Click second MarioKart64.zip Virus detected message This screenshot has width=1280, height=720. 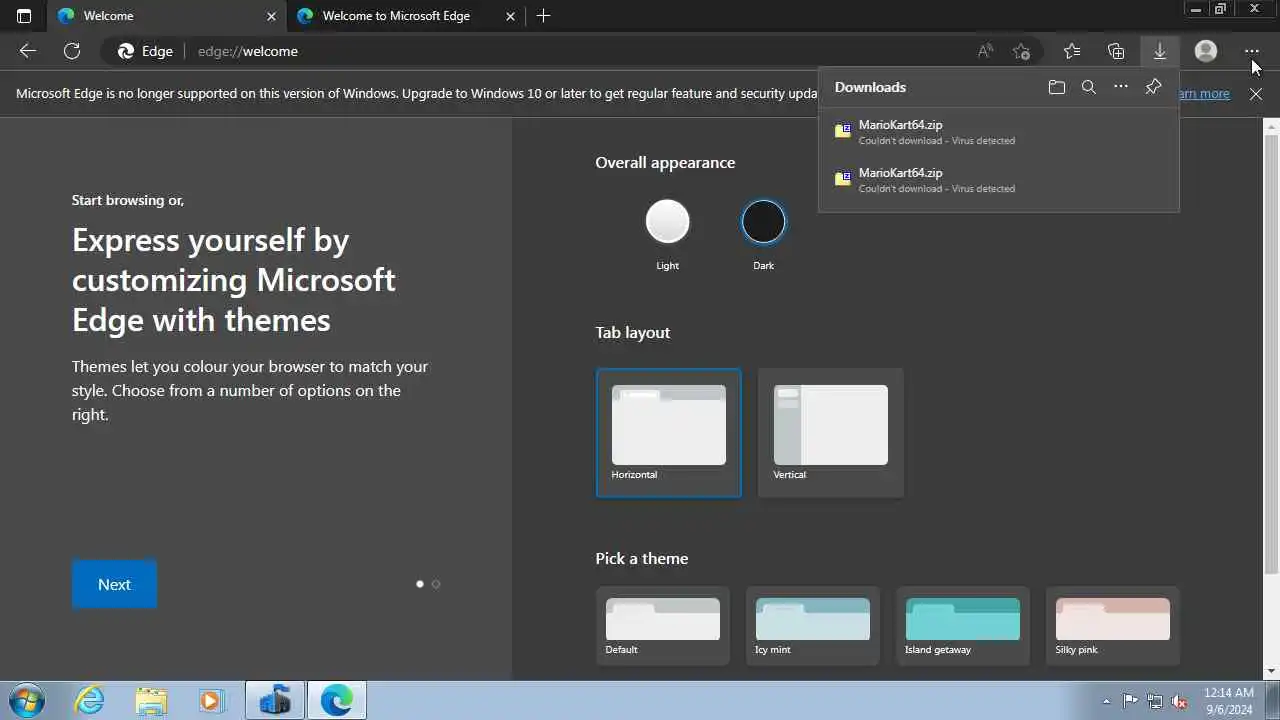(937, 189)
